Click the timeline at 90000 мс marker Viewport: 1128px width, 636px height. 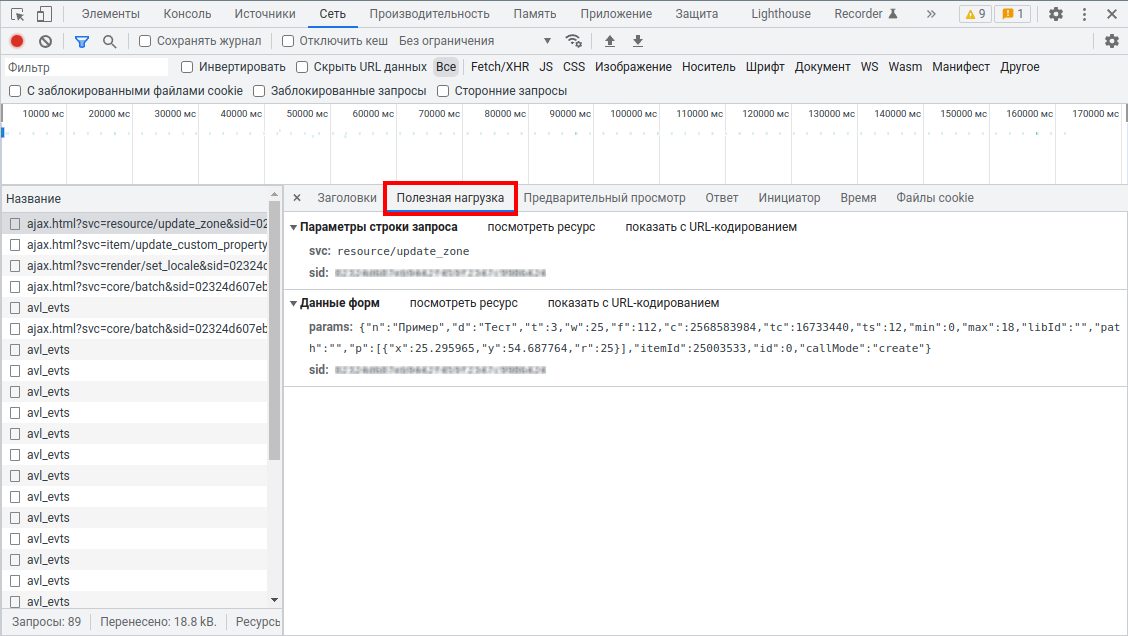coord(572,114)
